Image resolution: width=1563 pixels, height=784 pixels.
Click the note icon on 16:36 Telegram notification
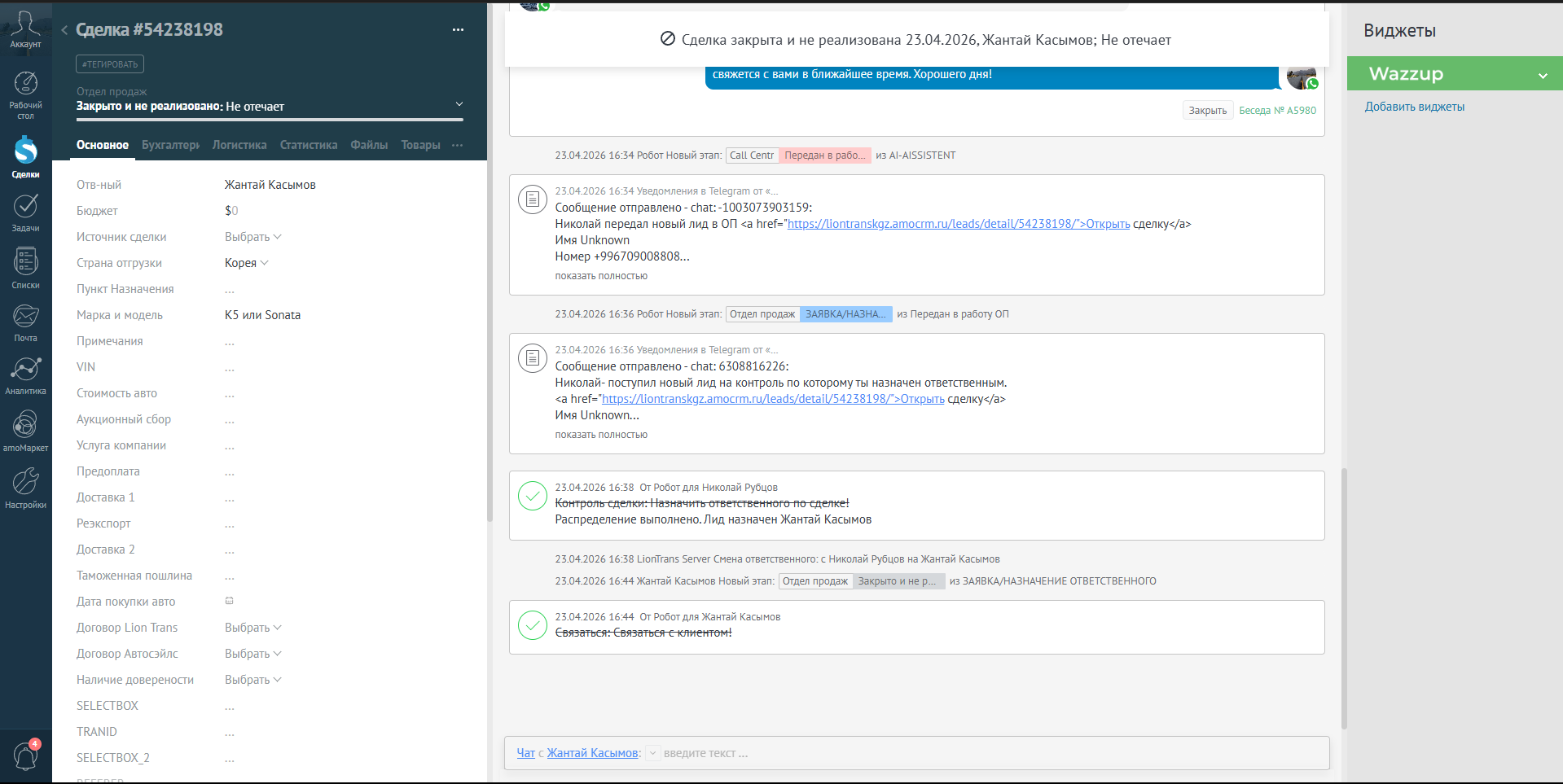tap(533, 357)
